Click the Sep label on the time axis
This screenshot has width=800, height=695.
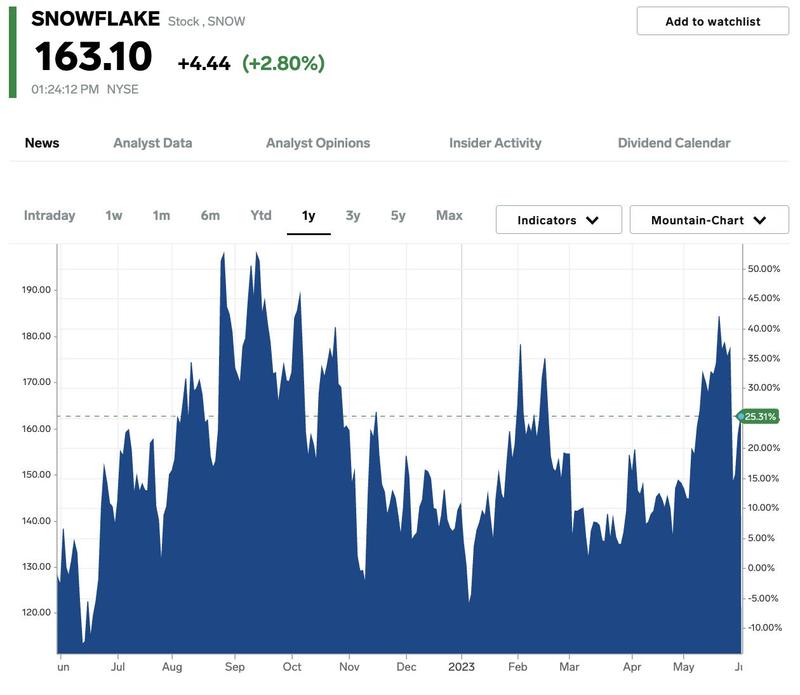coord(235,667)
